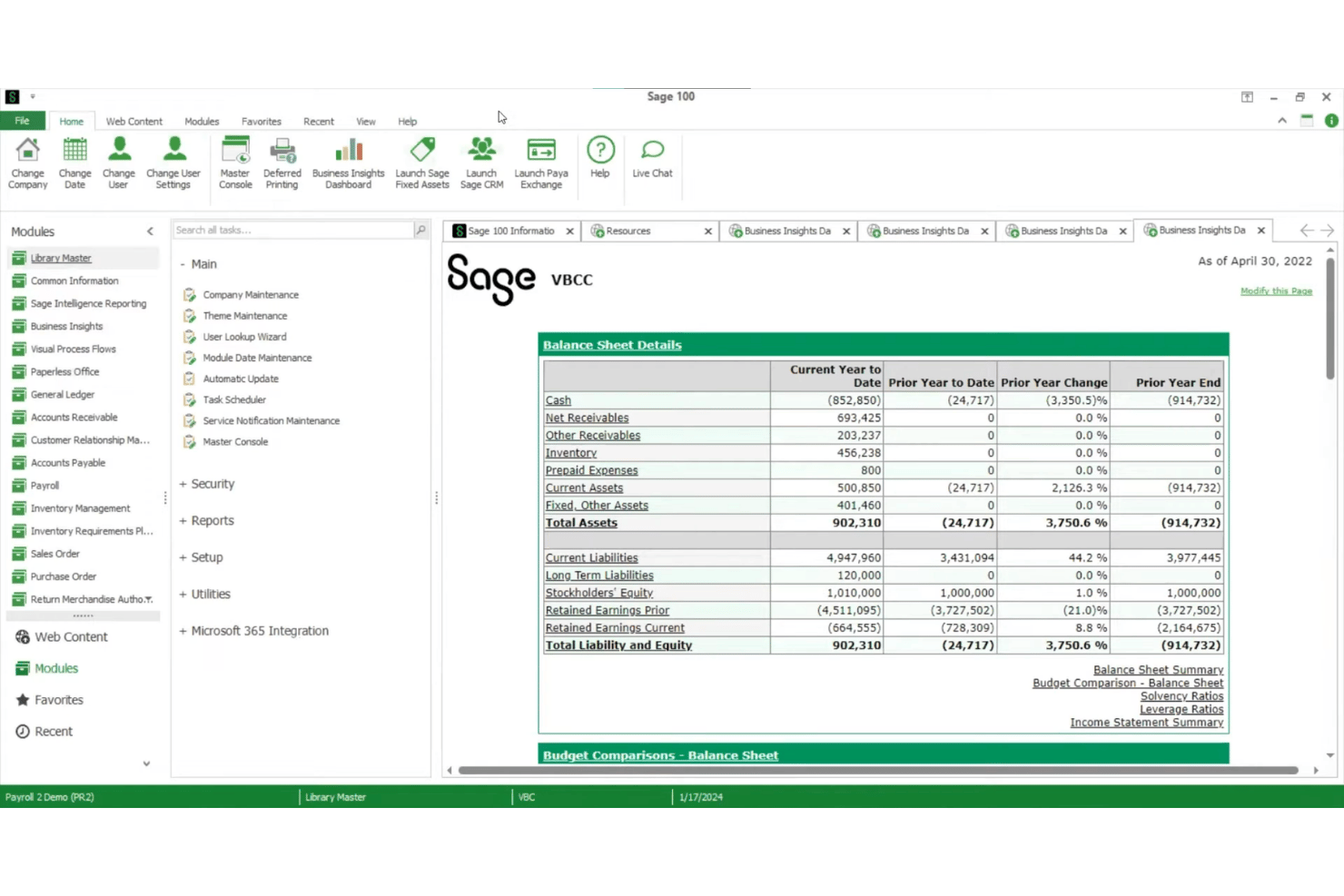Open the Business Insights Dashboard ribbon icon
The image size is (1344, 896).
tap(349, 150)
